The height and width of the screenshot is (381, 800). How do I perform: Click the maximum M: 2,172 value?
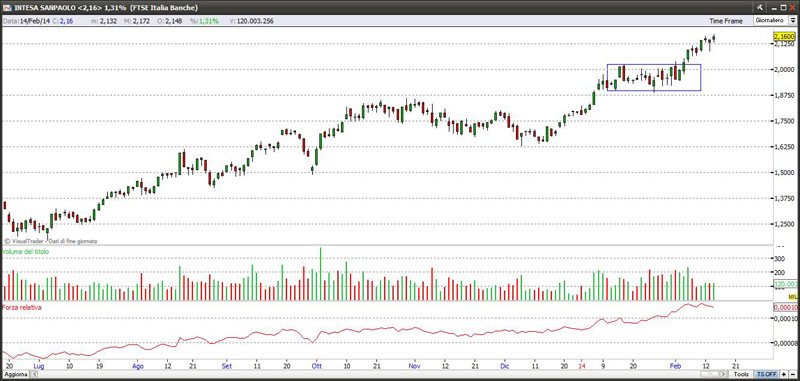point(140,21)
